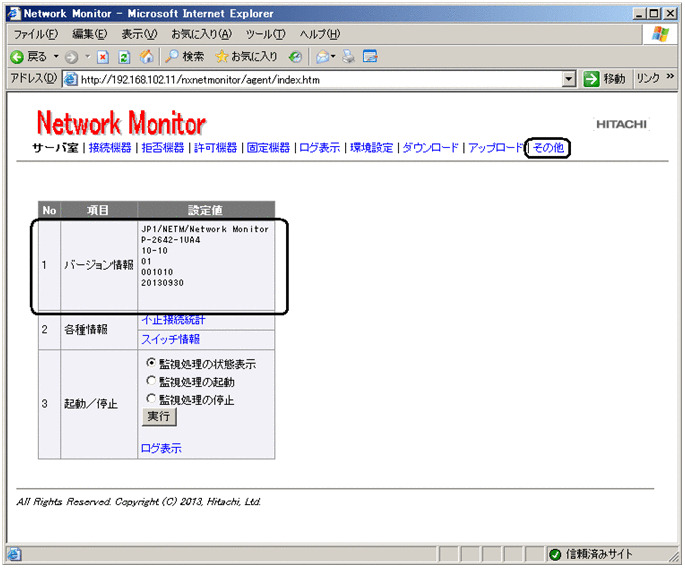Click the Back arrow icon

[17, 57]
